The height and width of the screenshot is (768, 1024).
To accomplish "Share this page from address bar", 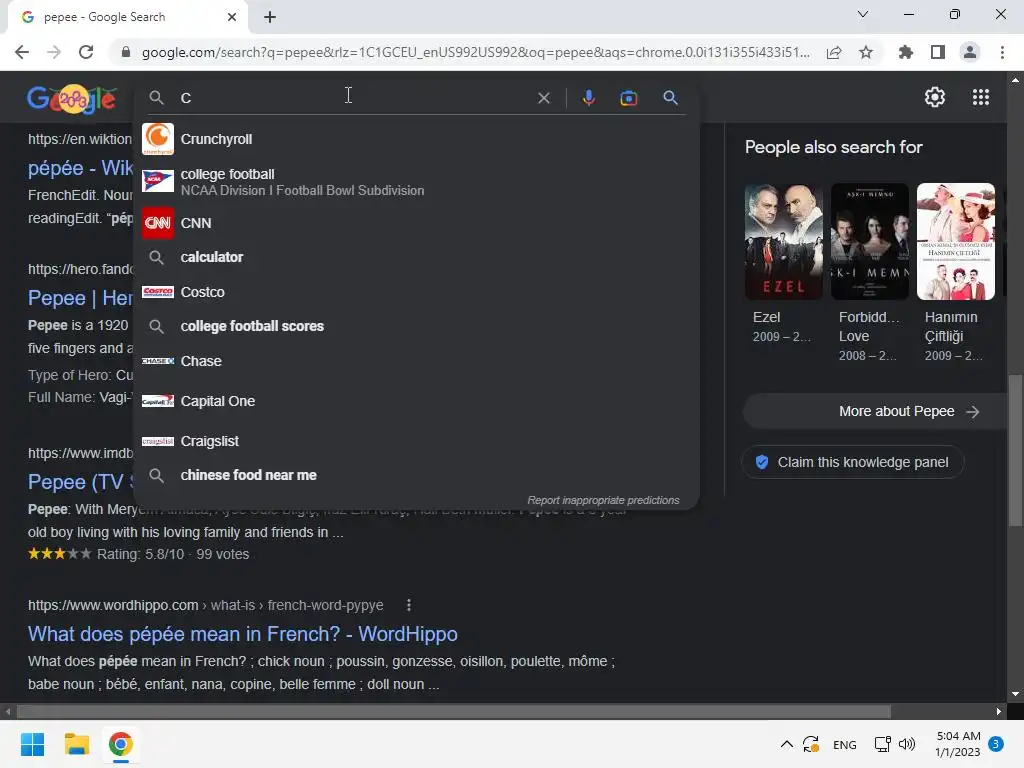I will 834,52.
